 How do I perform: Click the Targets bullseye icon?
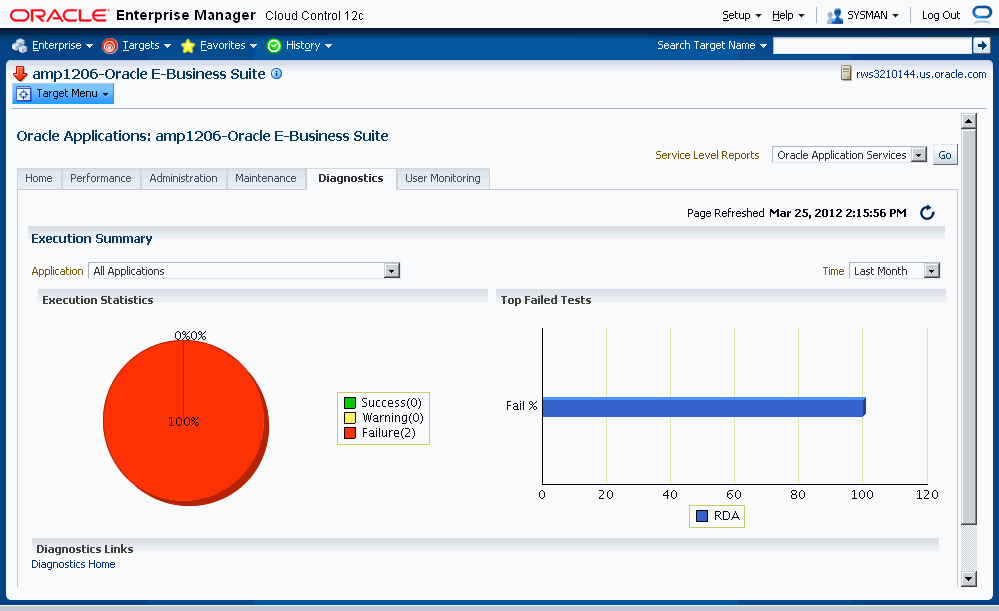click(x=110, y=45)
